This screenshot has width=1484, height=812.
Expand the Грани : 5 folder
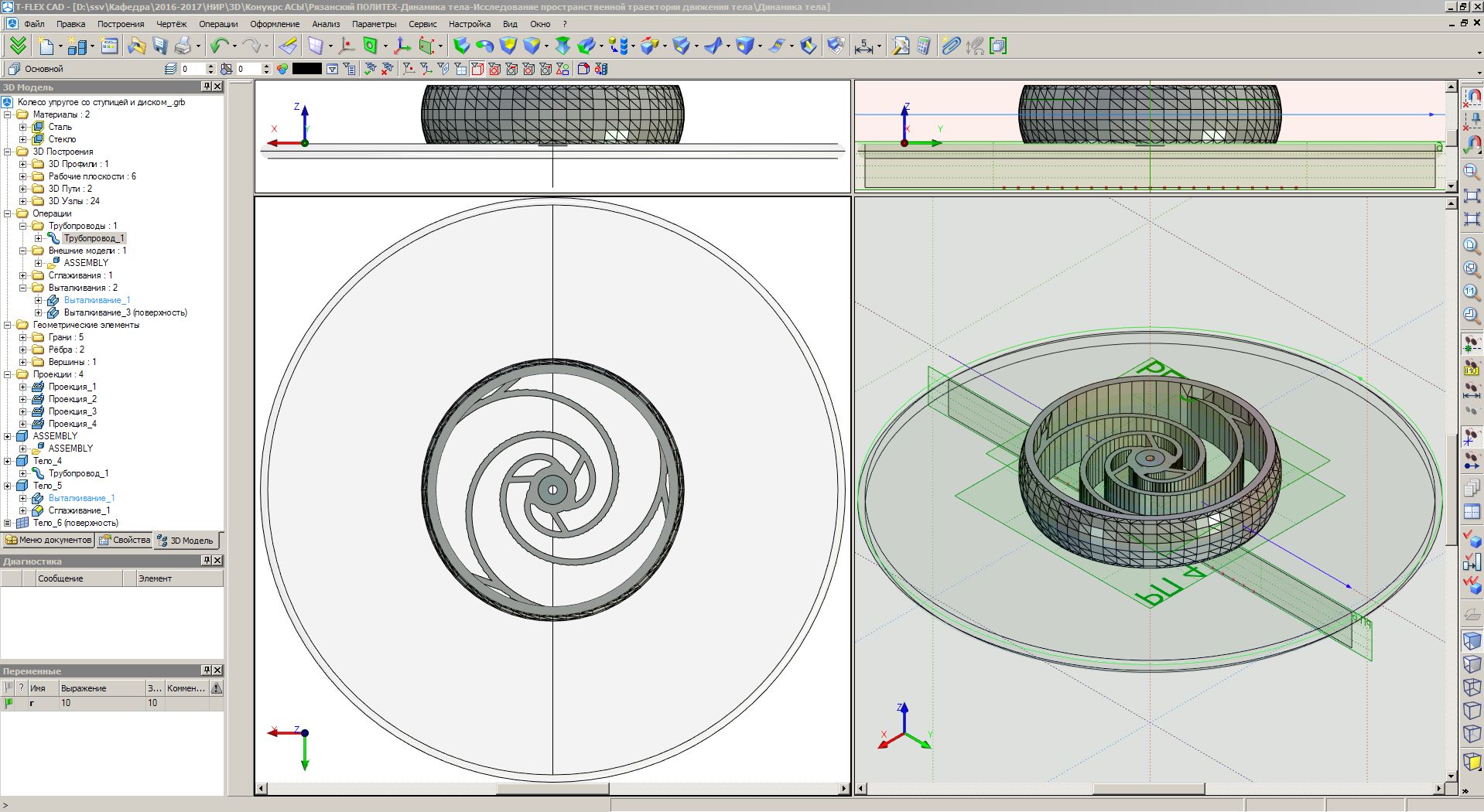(23, 337)
